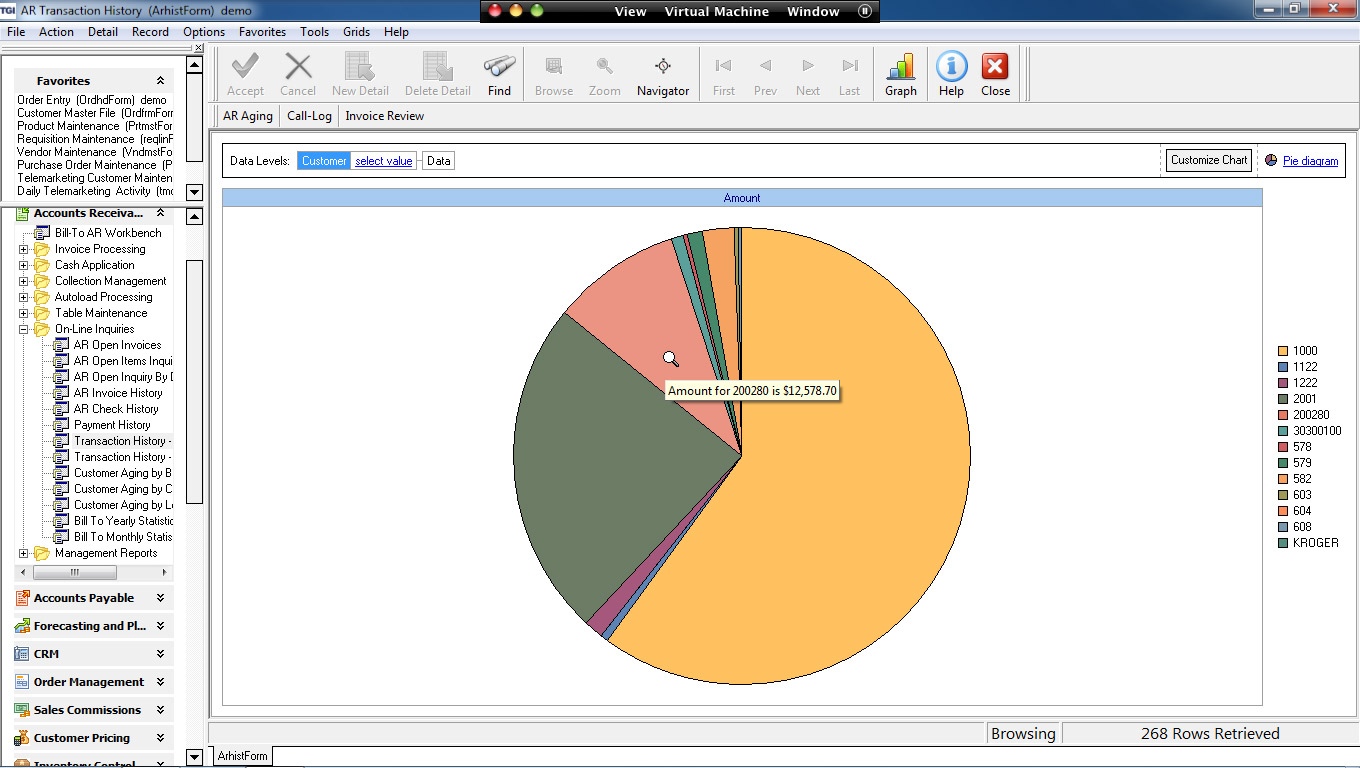Image resolution: width=1360 pixels, height=768 pixels.
Task: Collapse the Favorites panel chevron
Action: [160, 81]
